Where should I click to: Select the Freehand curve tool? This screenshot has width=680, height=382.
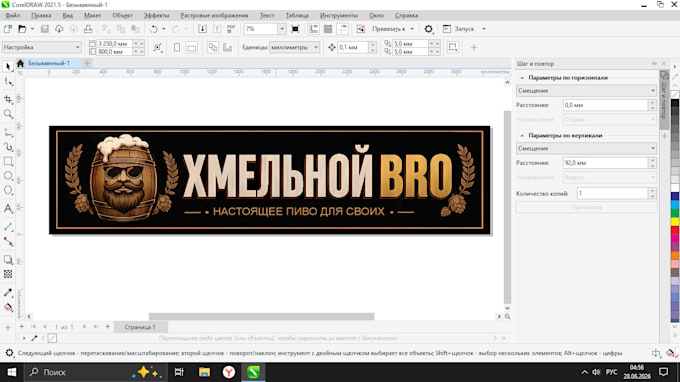tap(8, 132)
